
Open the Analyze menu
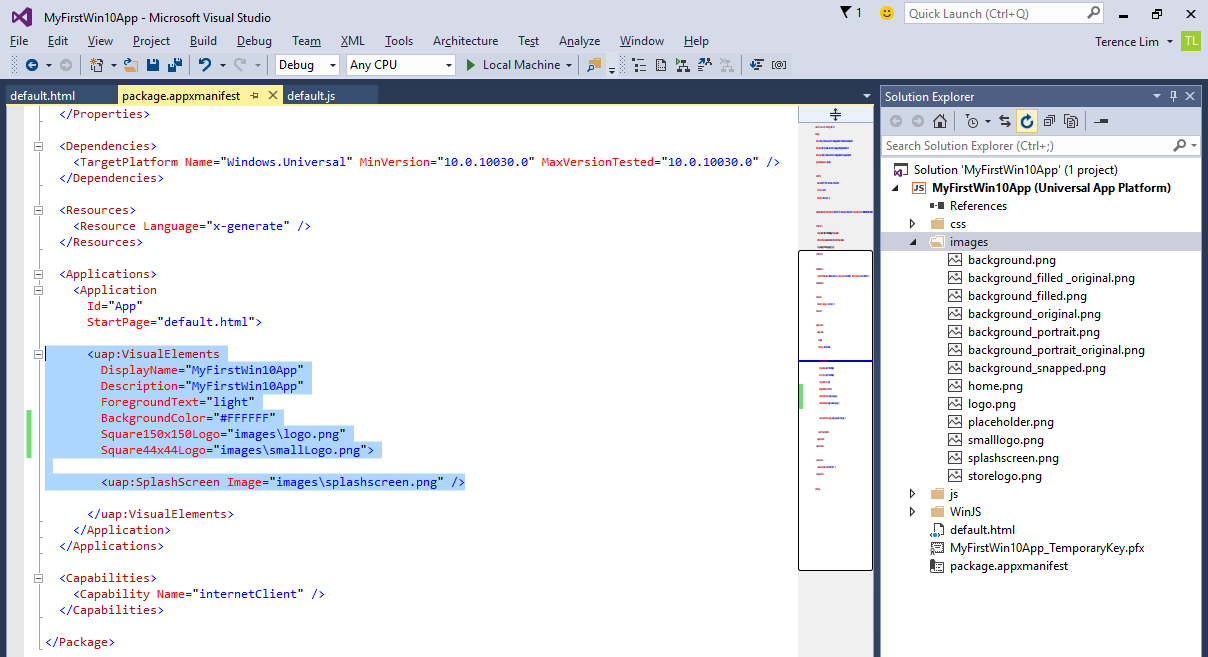[580, 41]
